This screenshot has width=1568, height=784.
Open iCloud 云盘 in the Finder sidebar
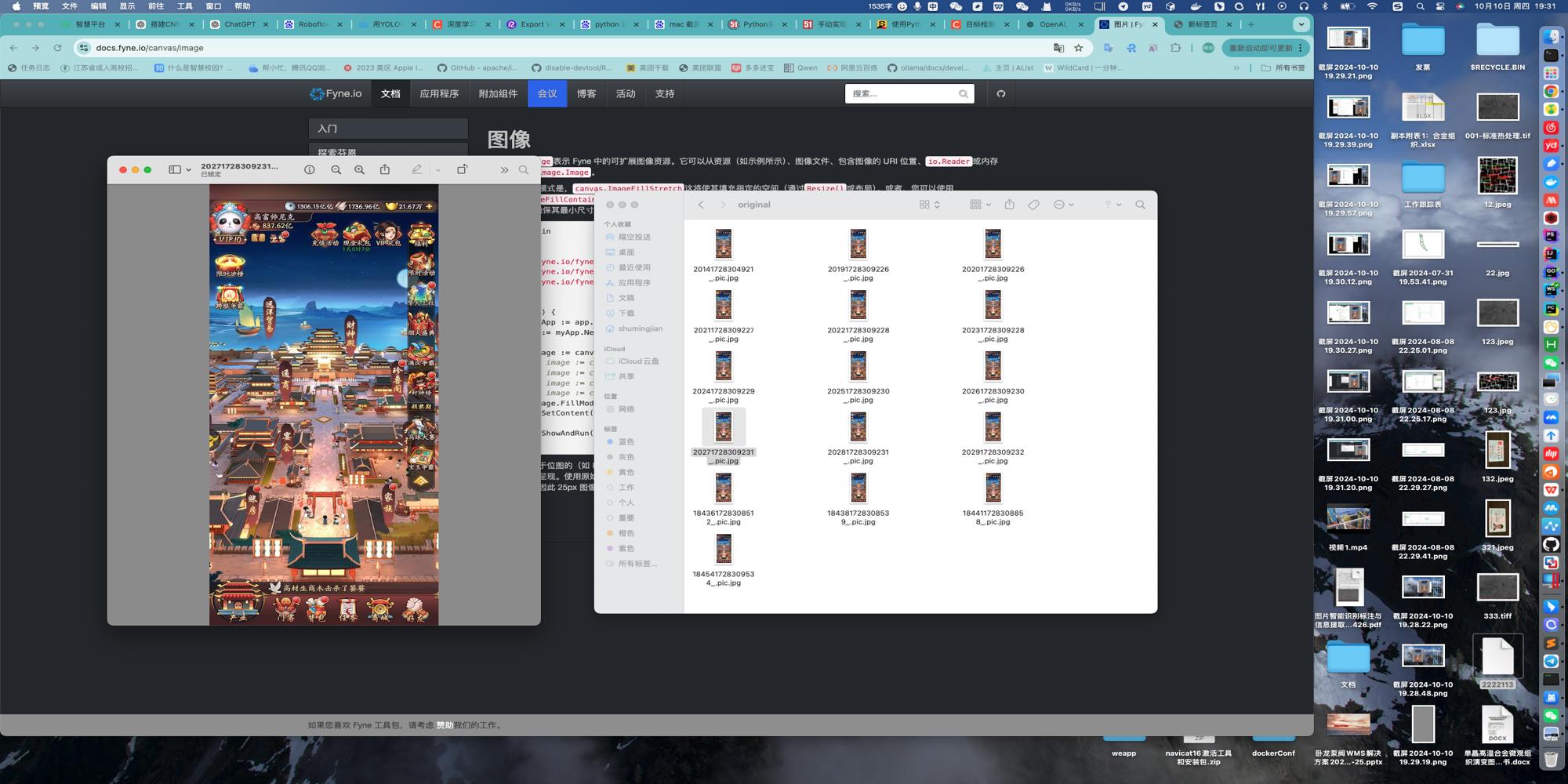tap(632, 361)
